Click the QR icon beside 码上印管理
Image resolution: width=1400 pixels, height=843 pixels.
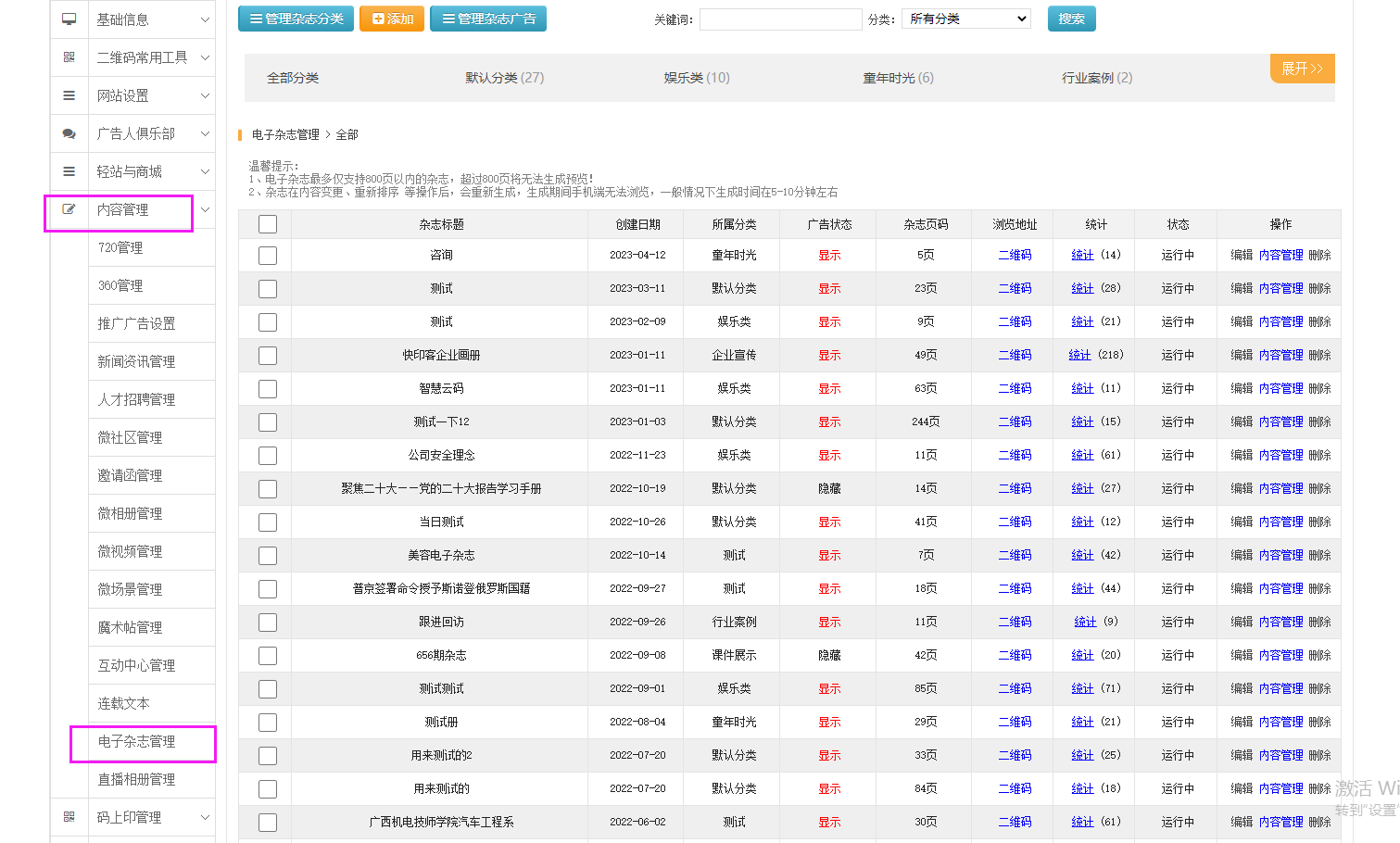click(69, 817)
